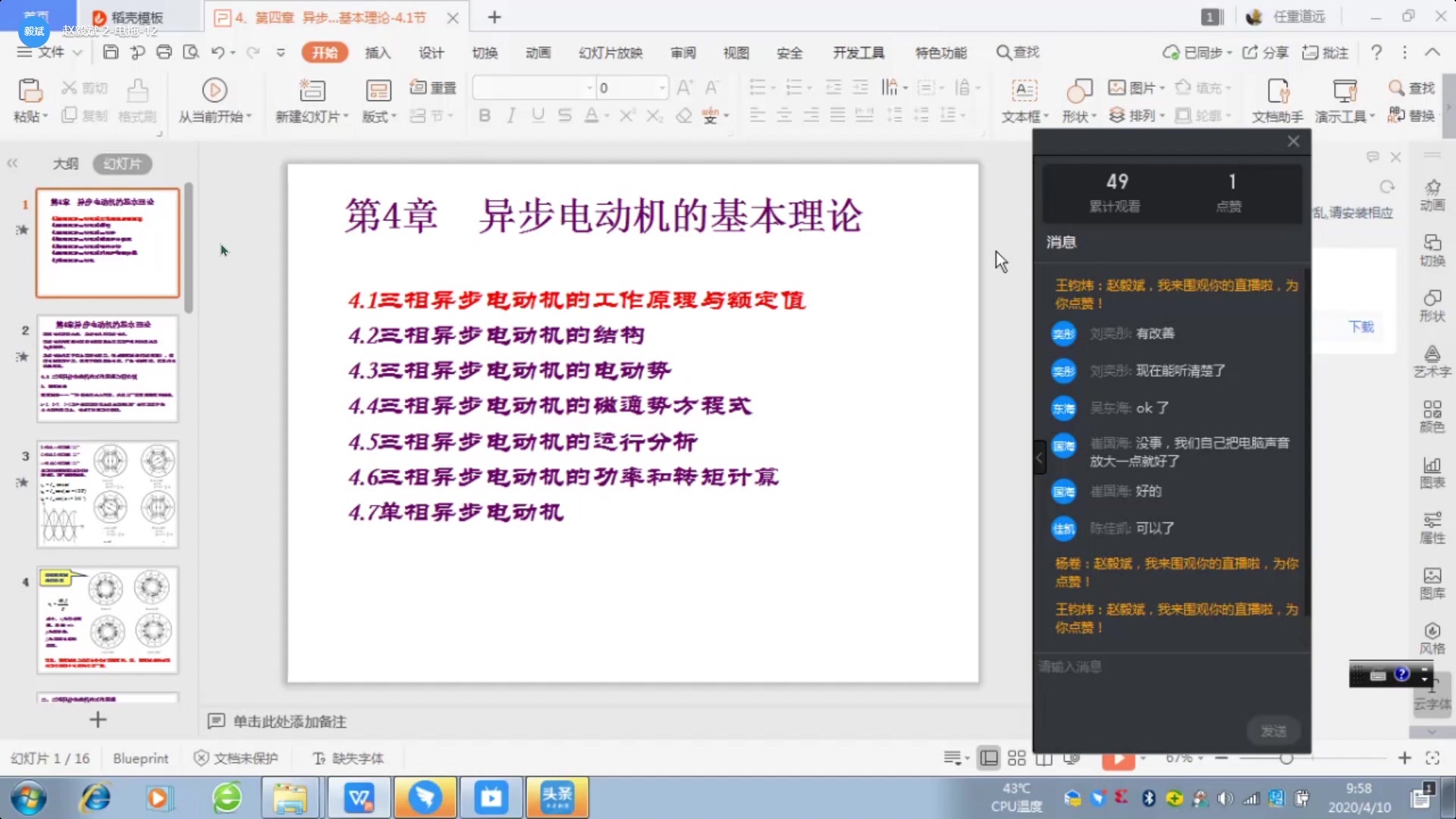1456x819 pixels.
Task: Switch to slide sorter view
Action: pos(1017,758)
